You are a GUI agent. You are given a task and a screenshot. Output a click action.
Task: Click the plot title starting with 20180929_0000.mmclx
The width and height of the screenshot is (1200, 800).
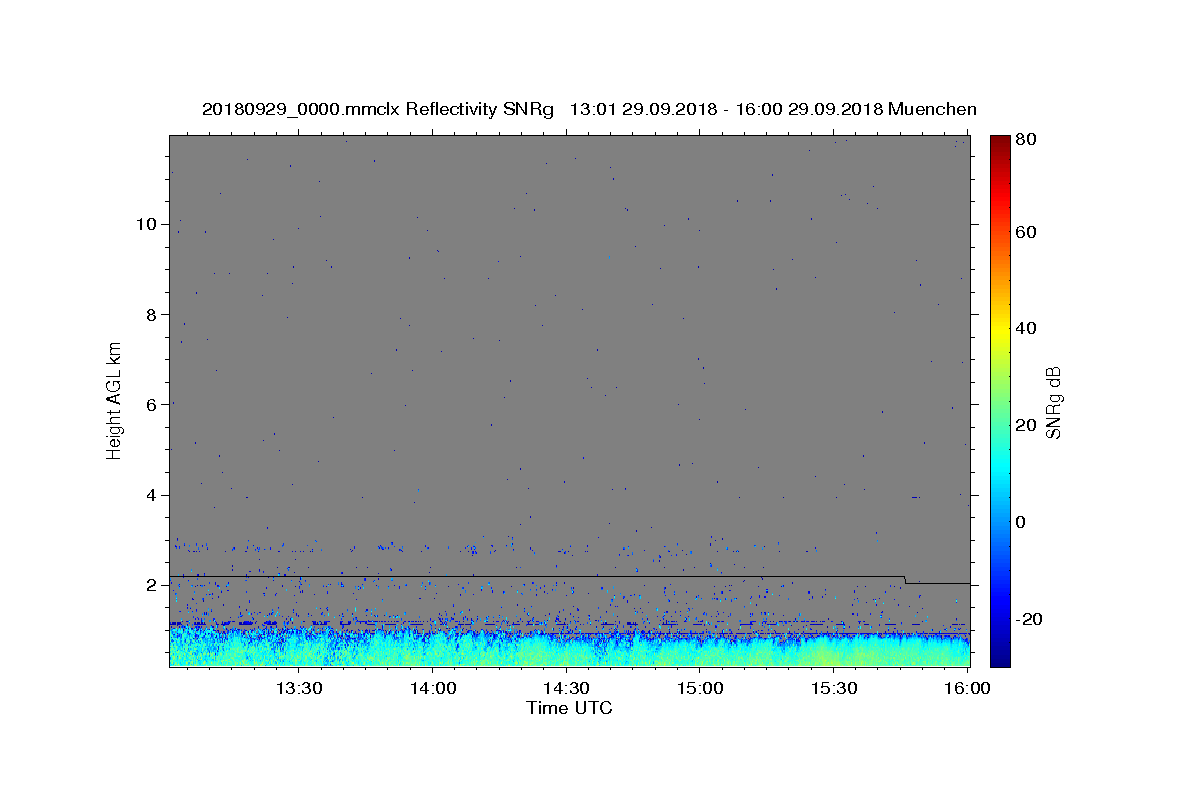click(589, 109)
